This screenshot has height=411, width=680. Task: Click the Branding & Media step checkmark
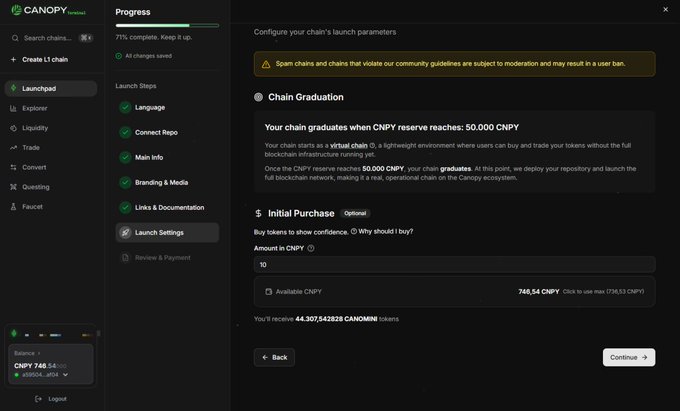coord(125,183)
